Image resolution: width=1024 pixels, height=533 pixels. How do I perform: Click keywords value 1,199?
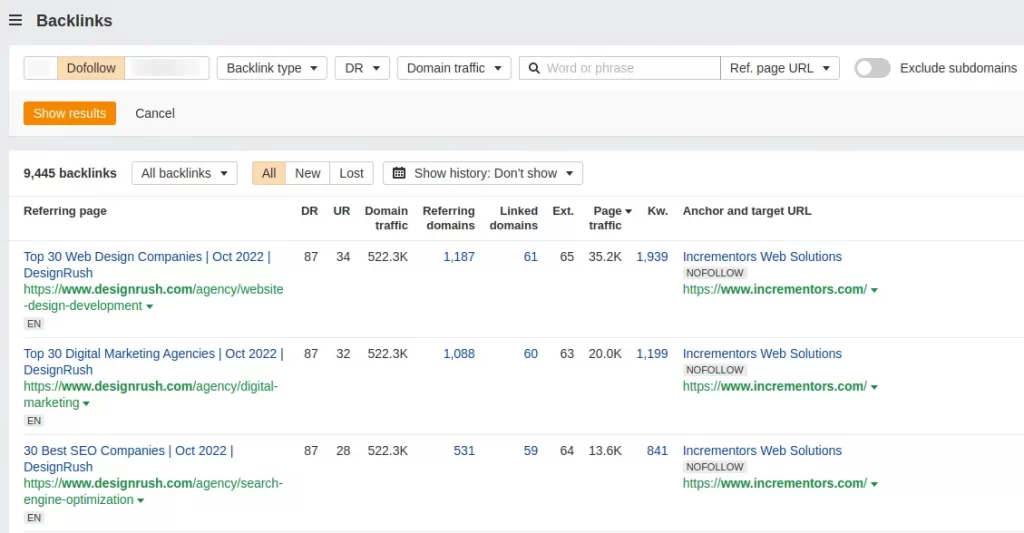(x=652, y=354)
